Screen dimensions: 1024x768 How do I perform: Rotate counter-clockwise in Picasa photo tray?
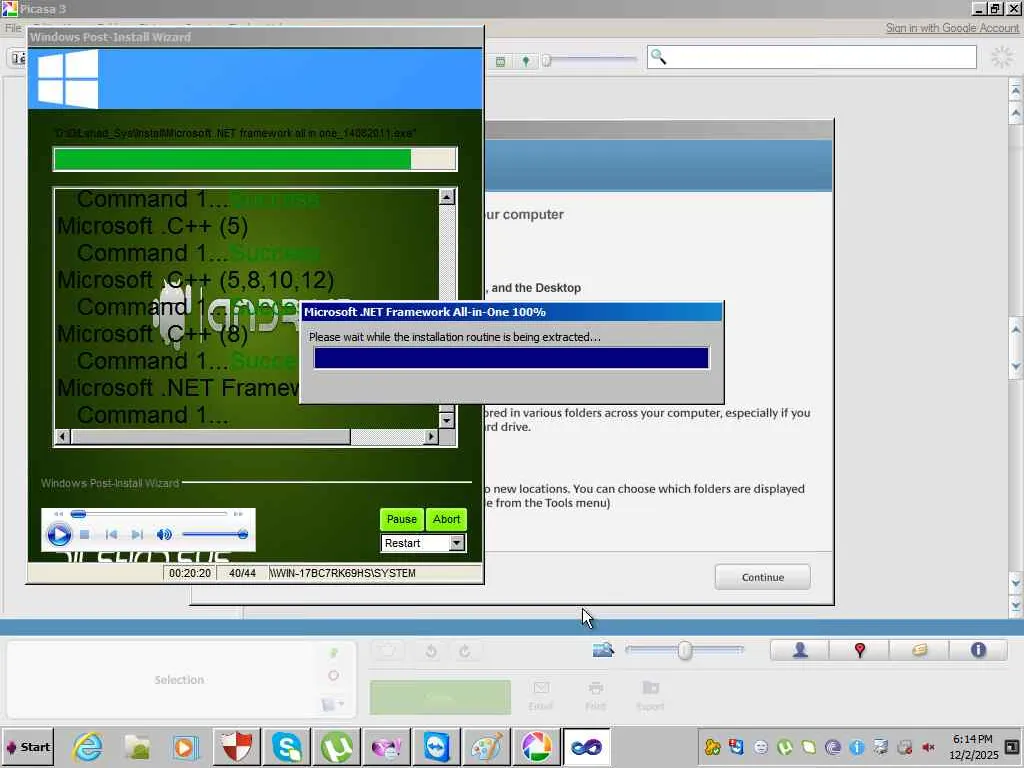(x=431, y=651)
